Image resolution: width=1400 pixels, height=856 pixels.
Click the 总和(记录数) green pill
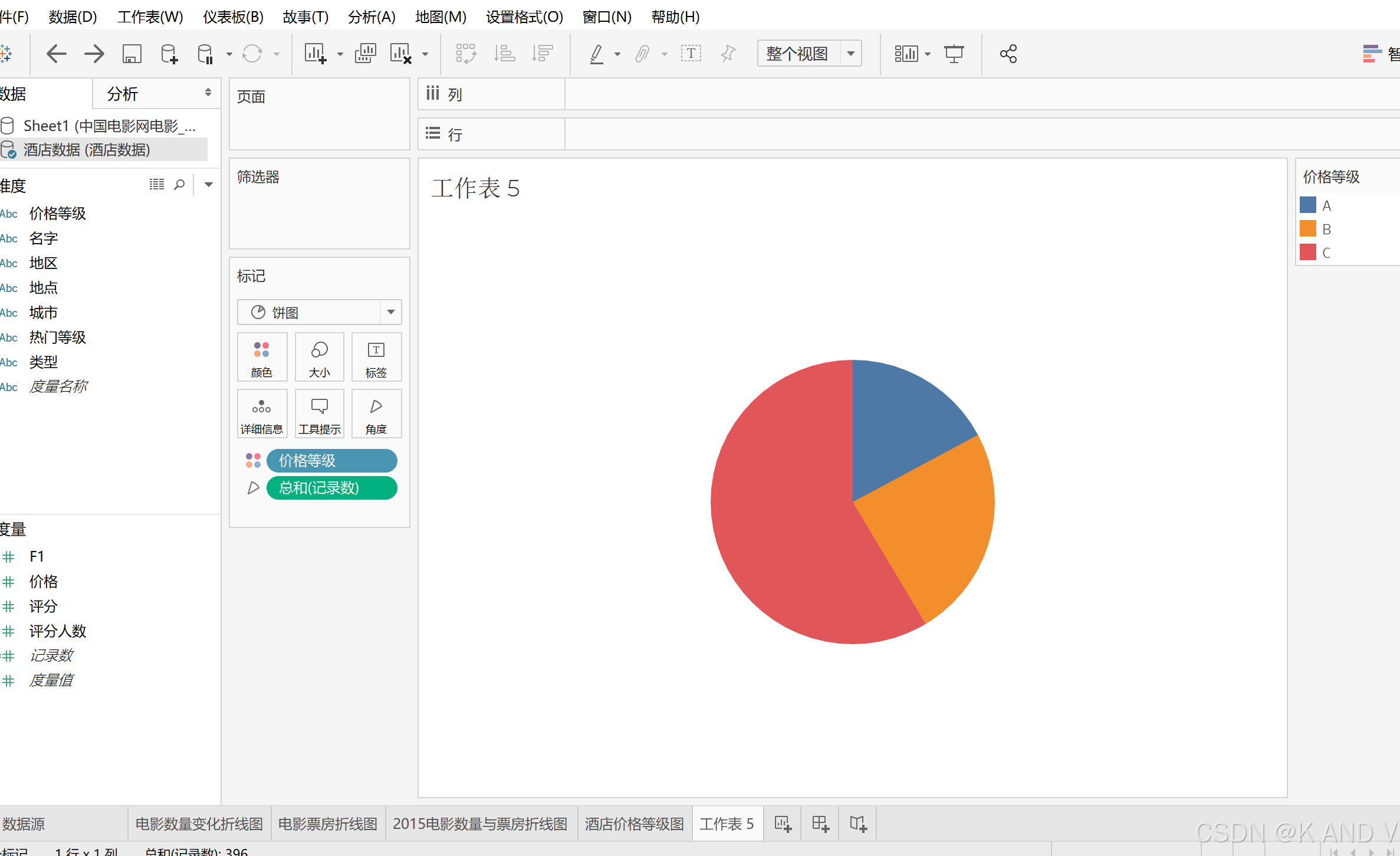(x=331, y=488)
